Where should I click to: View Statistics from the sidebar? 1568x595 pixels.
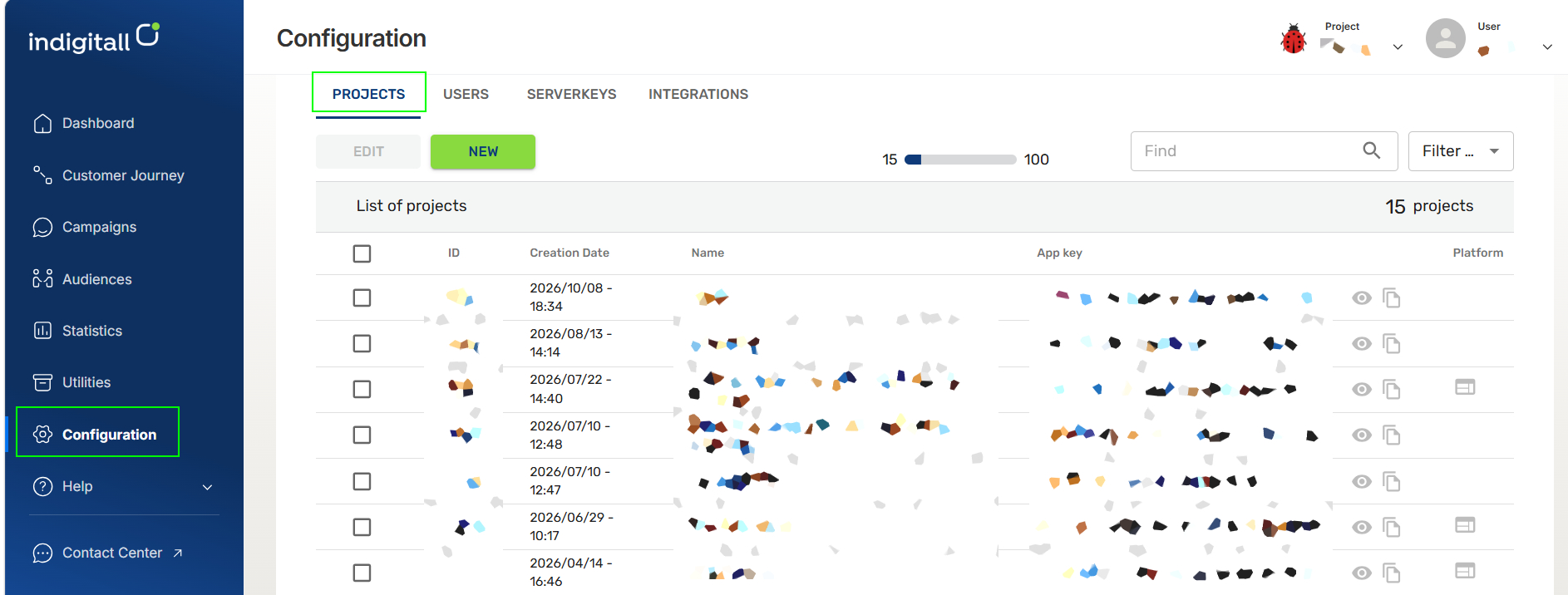tap(76, 331)
